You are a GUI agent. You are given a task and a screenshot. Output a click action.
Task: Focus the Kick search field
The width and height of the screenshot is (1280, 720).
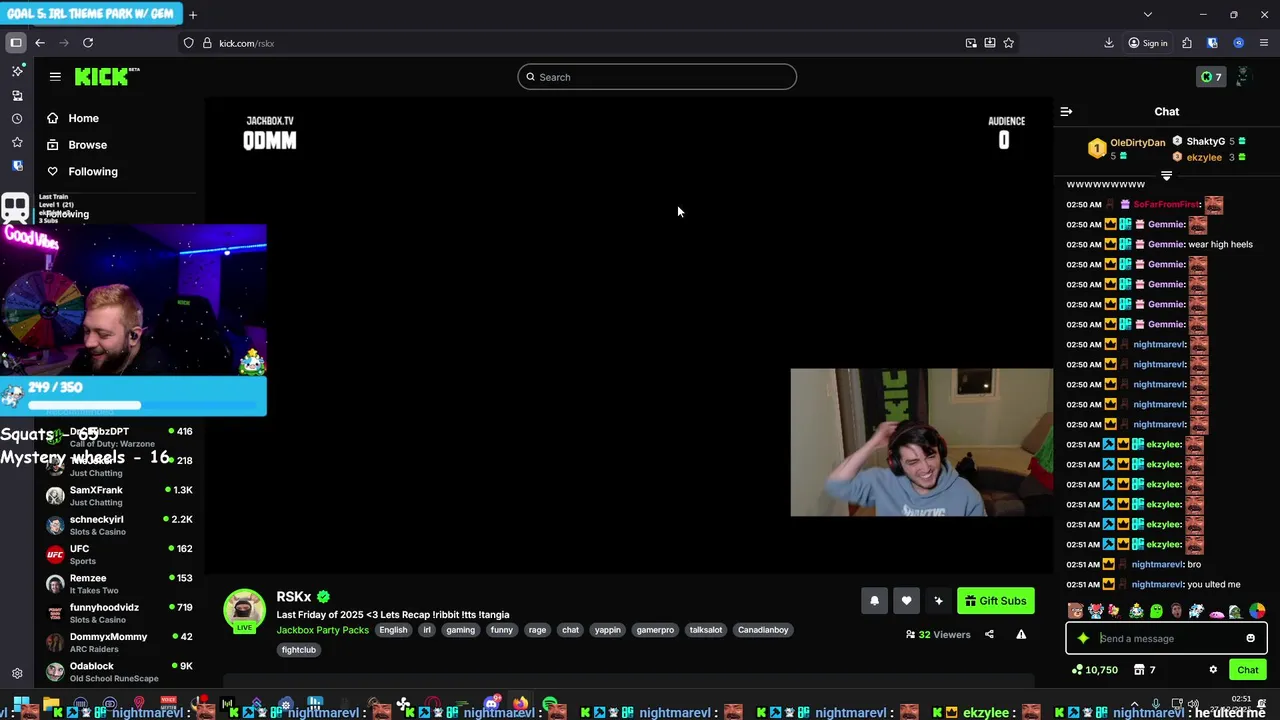click(x=657, y=77)
